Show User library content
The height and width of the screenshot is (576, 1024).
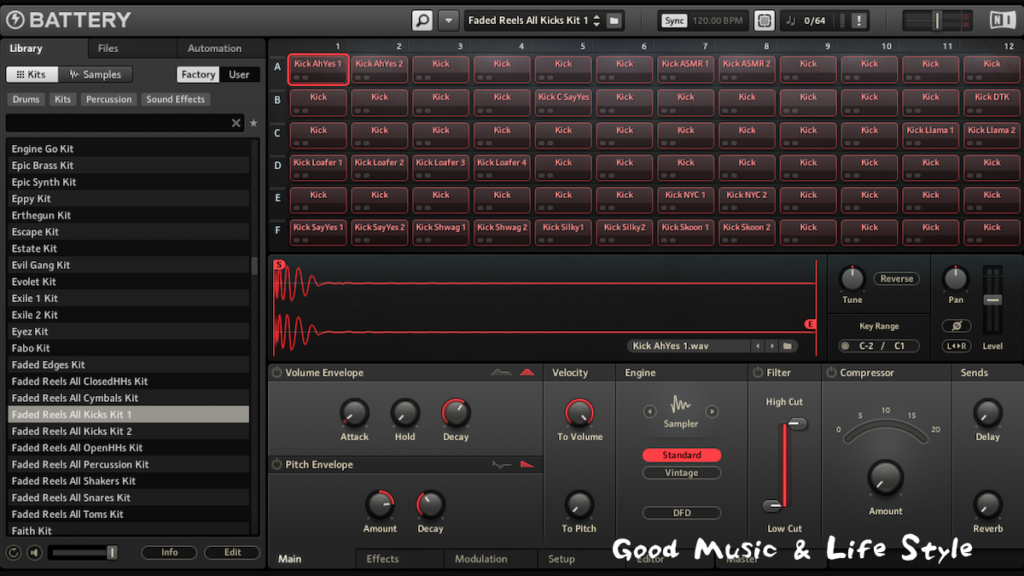(239, 74)
